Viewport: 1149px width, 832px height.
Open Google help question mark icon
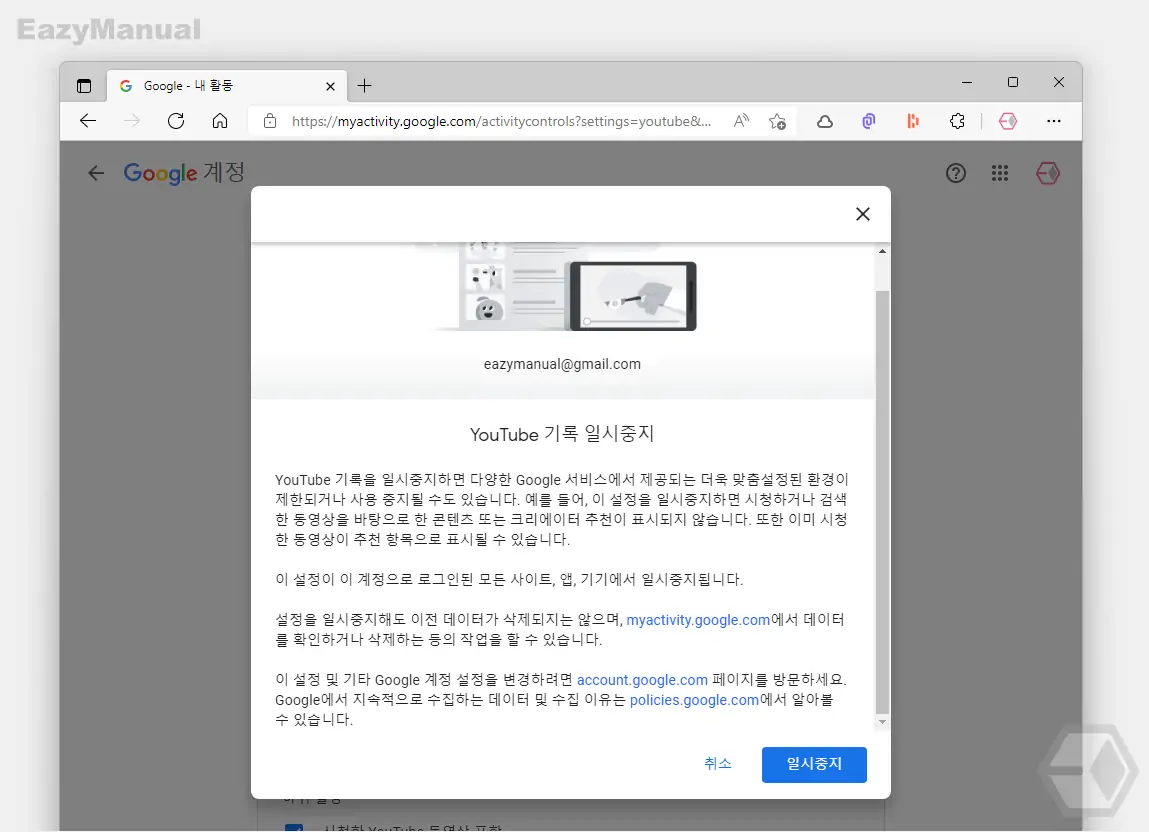point(956,173)
